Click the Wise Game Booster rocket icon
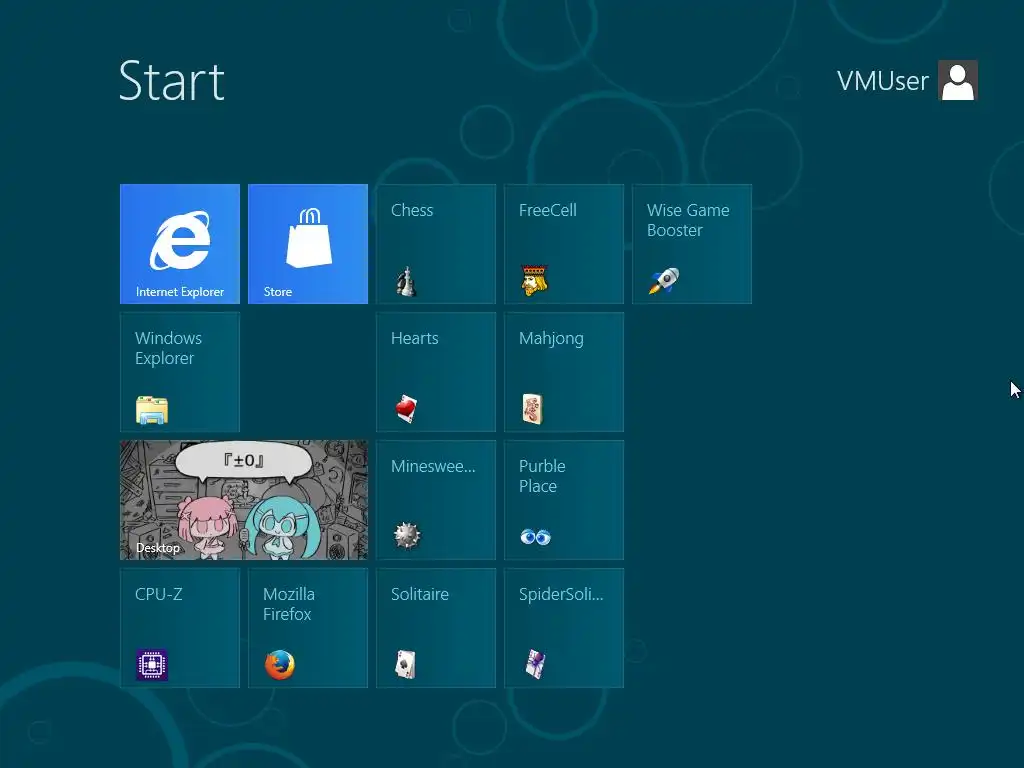Image resolution: width=1024 pixels, height=768 pixels. [664, 281]
